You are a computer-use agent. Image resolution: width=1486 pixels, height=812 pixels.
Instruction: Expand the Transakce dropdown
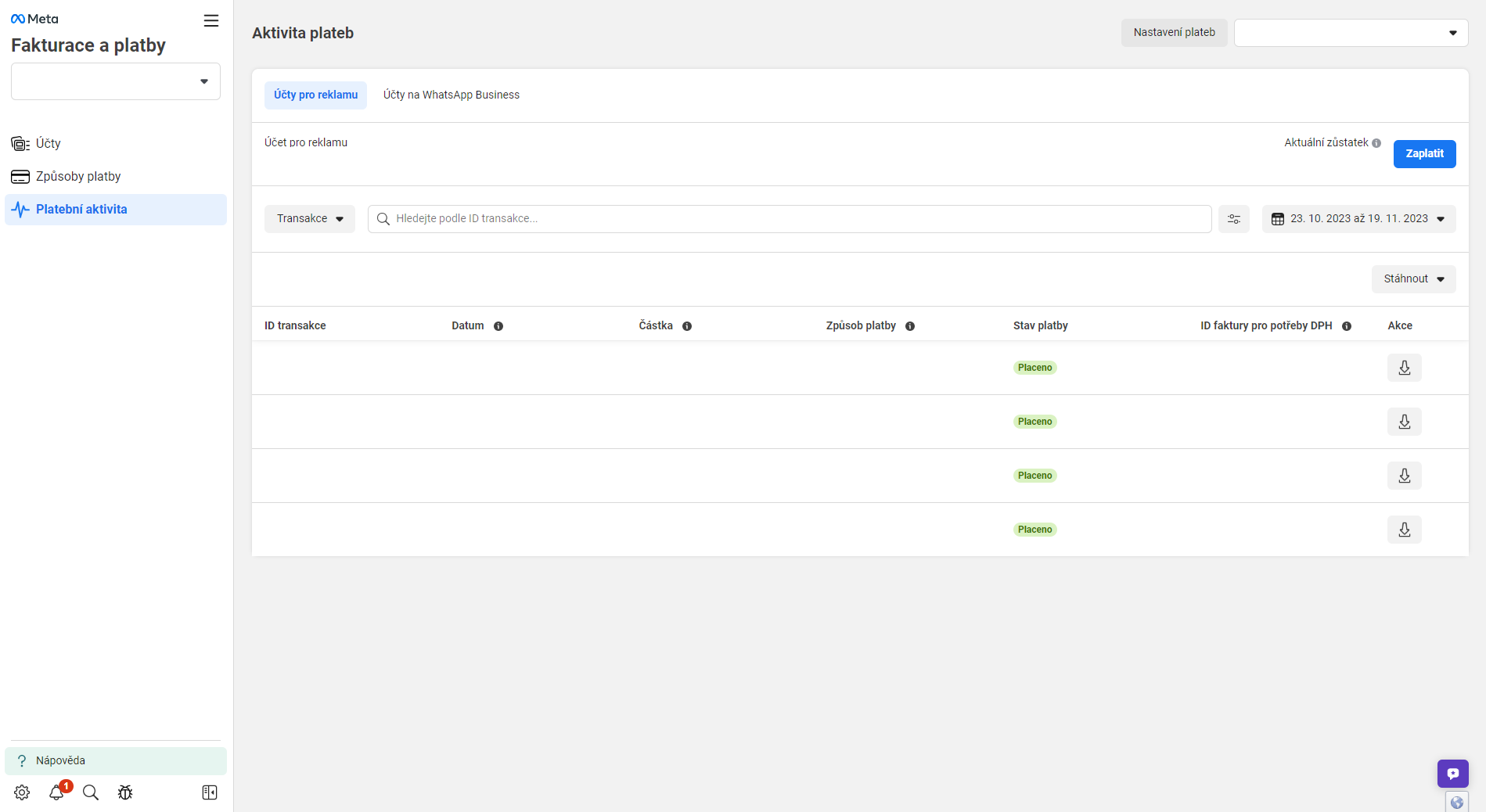[310, 219]
